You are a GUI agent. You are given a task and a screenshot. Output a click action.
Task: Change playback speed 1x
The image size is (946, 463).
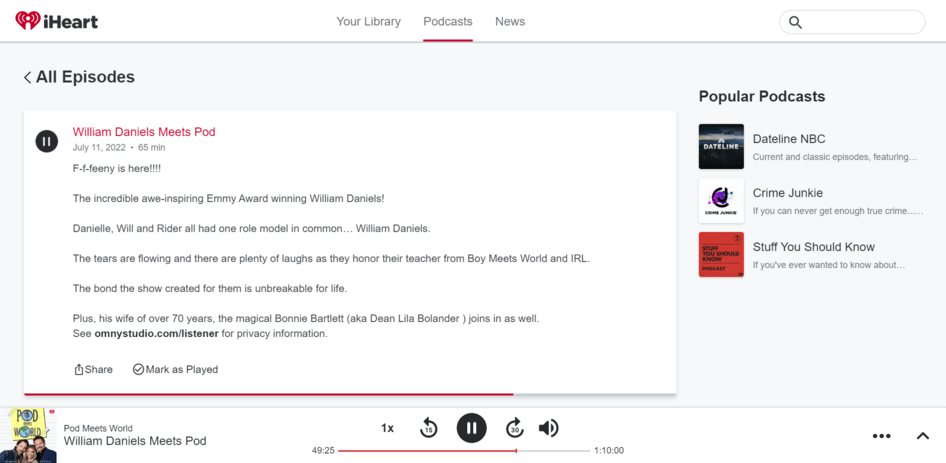[x=387, y=428]
